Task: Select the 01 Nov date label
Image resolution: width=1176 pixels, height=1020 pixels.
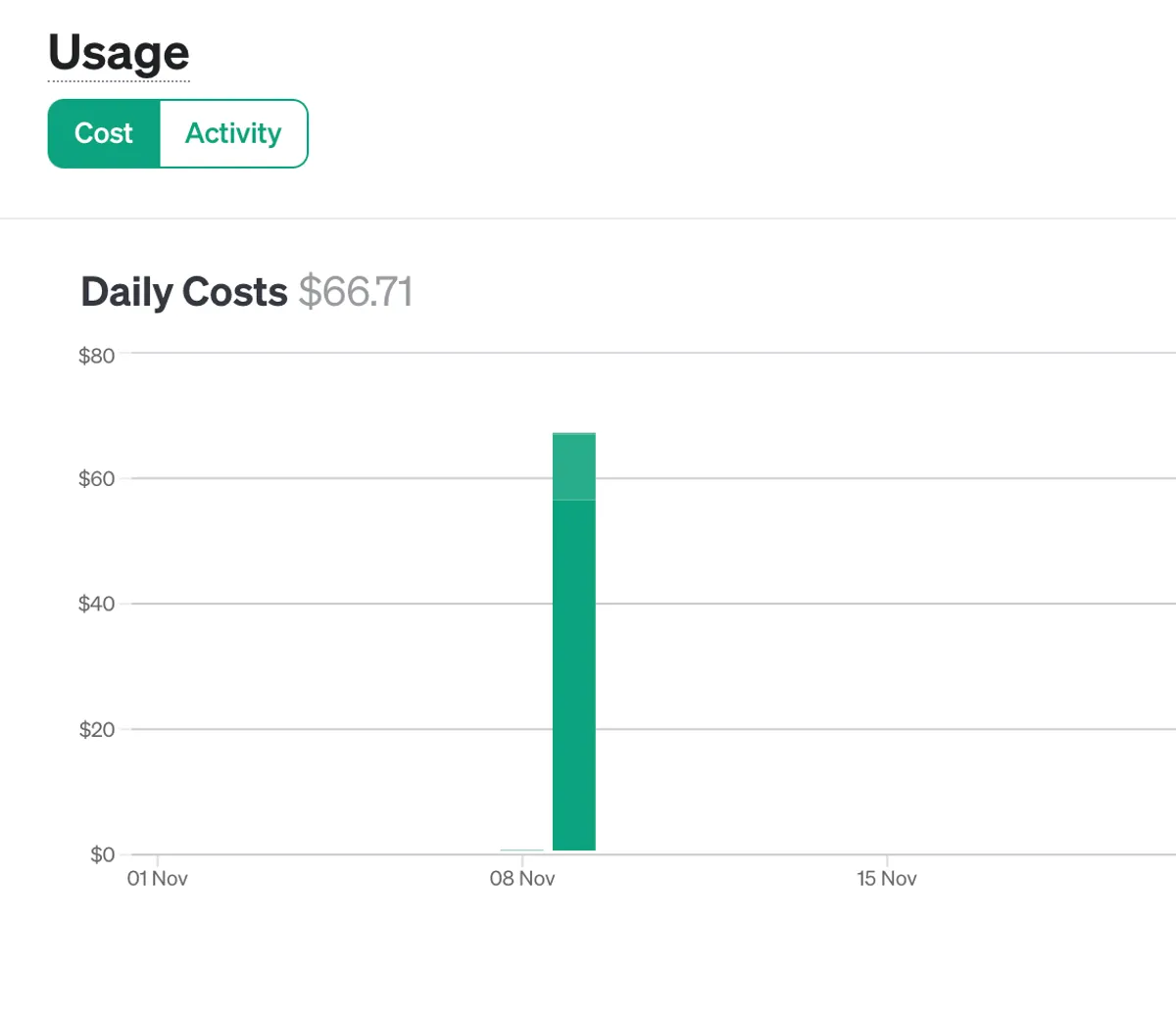Action: pos(157,879)
